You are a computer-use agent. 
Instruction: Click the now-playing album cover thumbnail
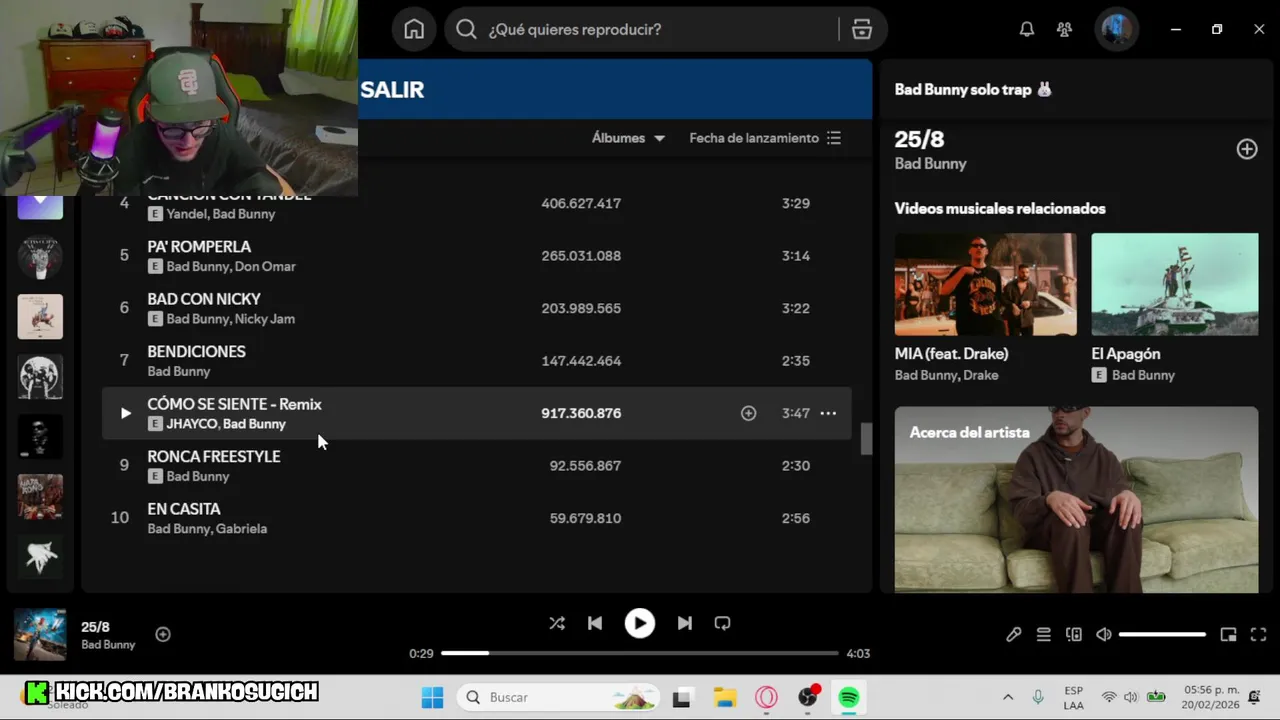click(40, 635)
